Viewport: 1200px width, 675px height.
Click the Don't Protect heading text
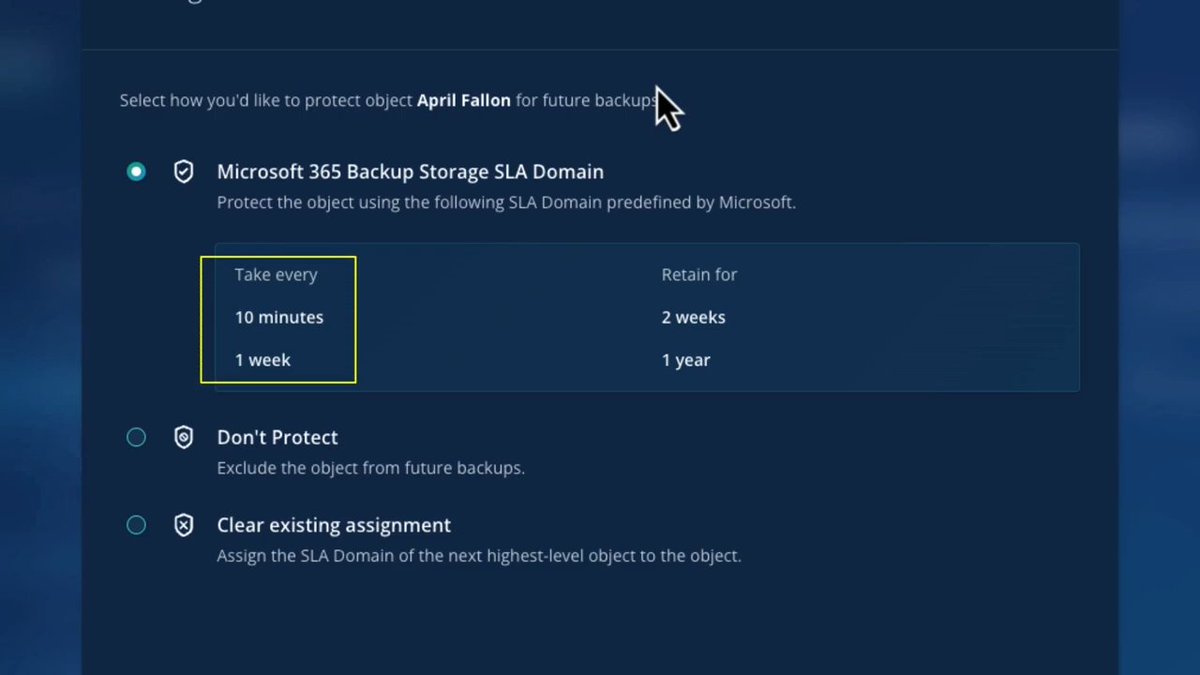pyautogui.click(x=277, y=437)
